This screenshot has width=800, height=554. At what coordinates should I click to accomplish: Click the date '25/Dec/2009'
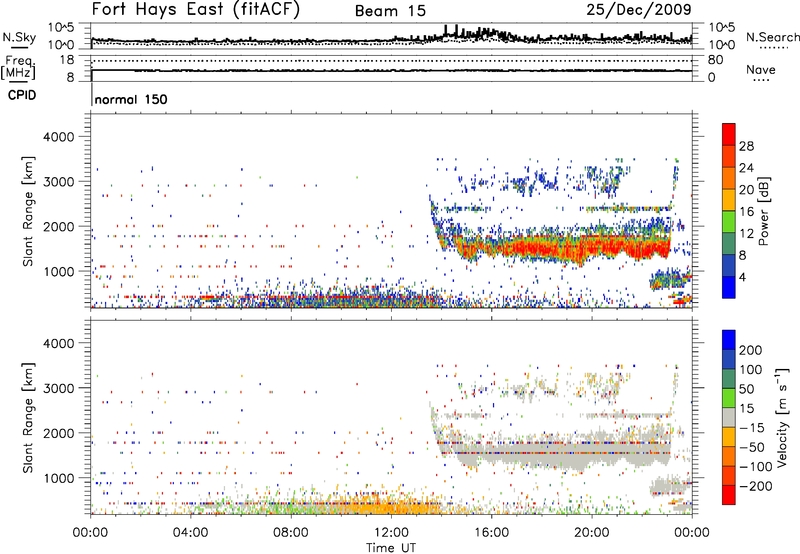click(639, 9)
